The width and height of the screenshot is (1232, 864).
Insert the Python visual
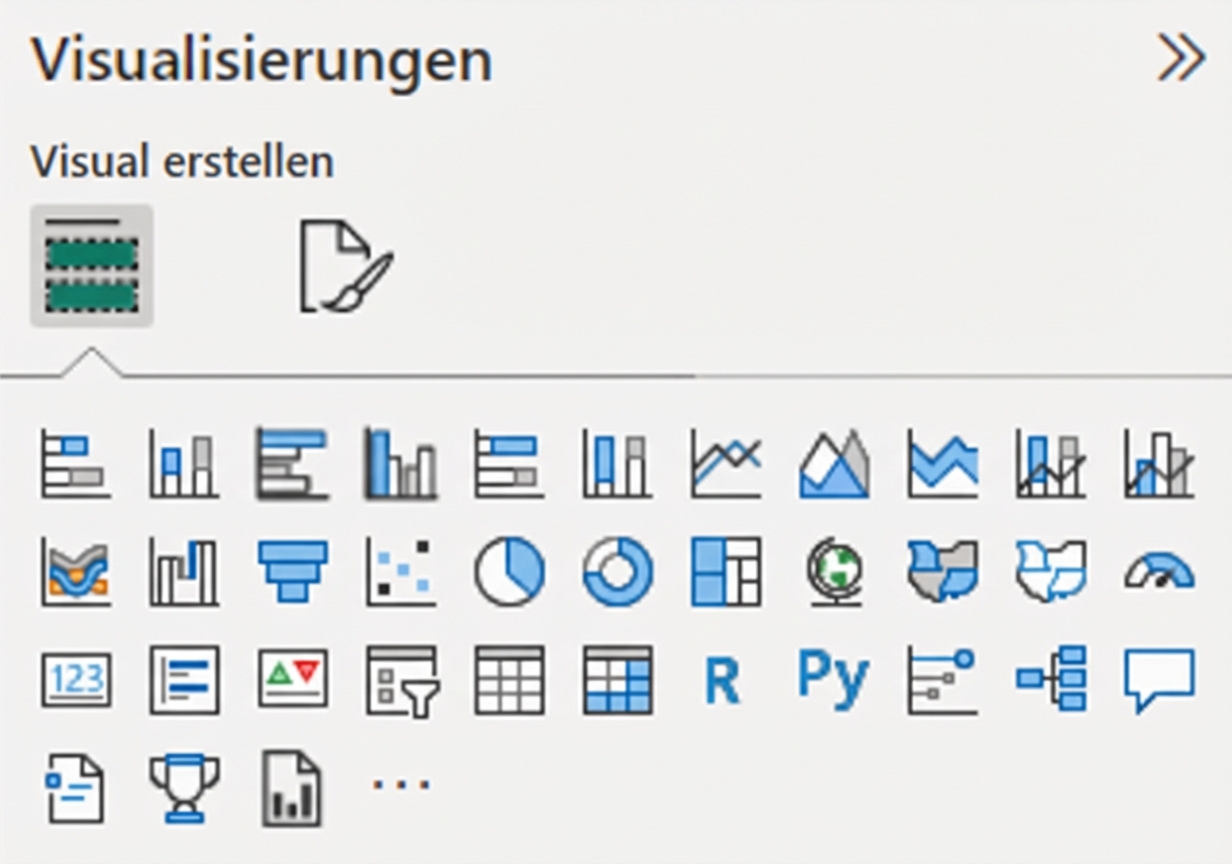tap(833, 679)
